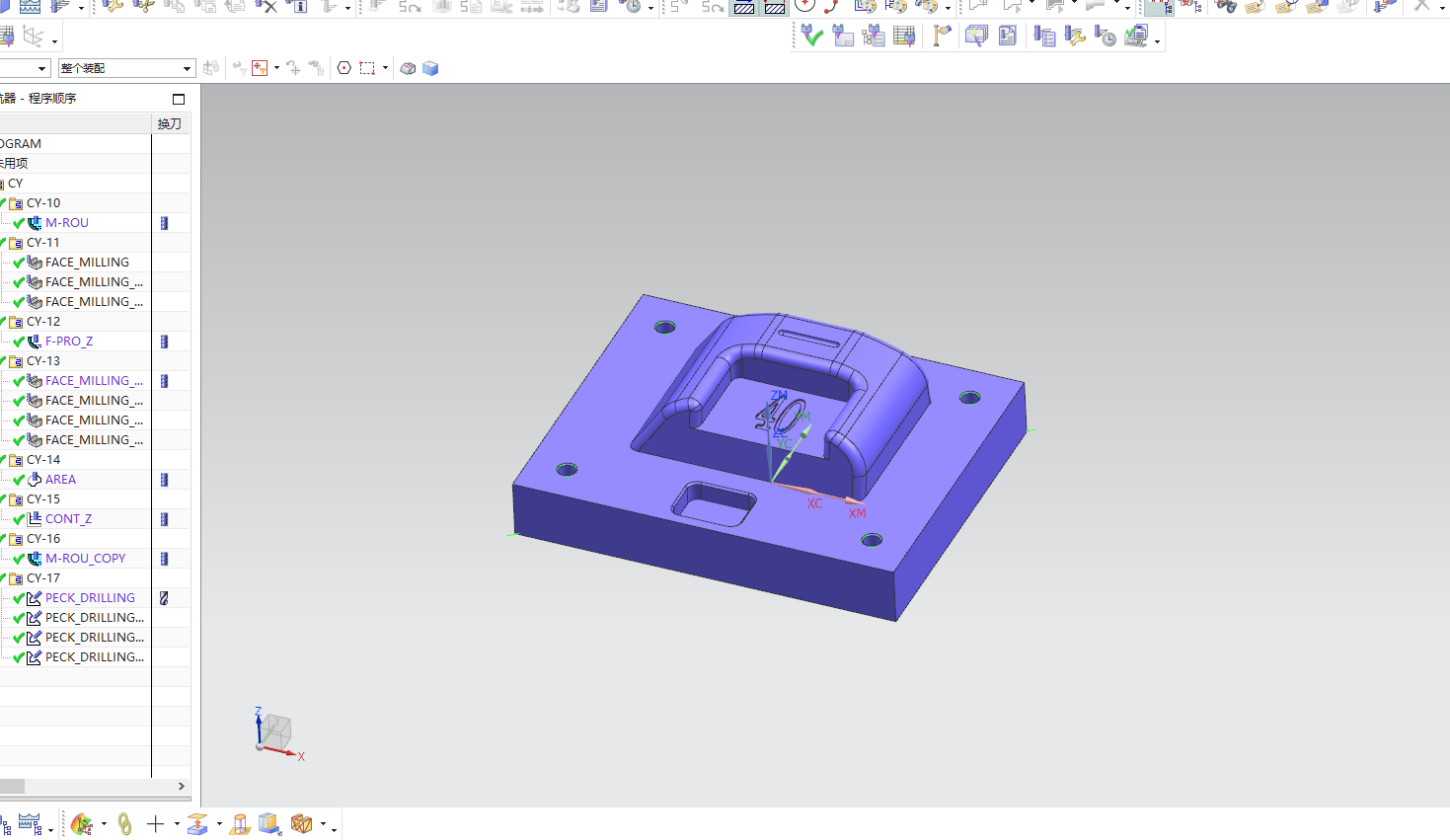The image size is (1450, 840).
Task: Click the extrude icon on the bottom toolbar
Action: 197,824
